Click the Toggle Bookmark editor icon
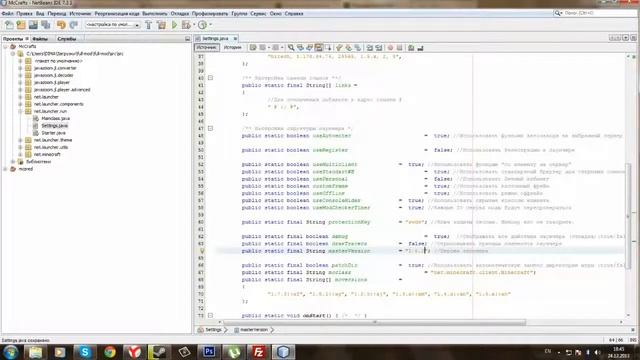This screenshot has height=360, width=640. 358,48
